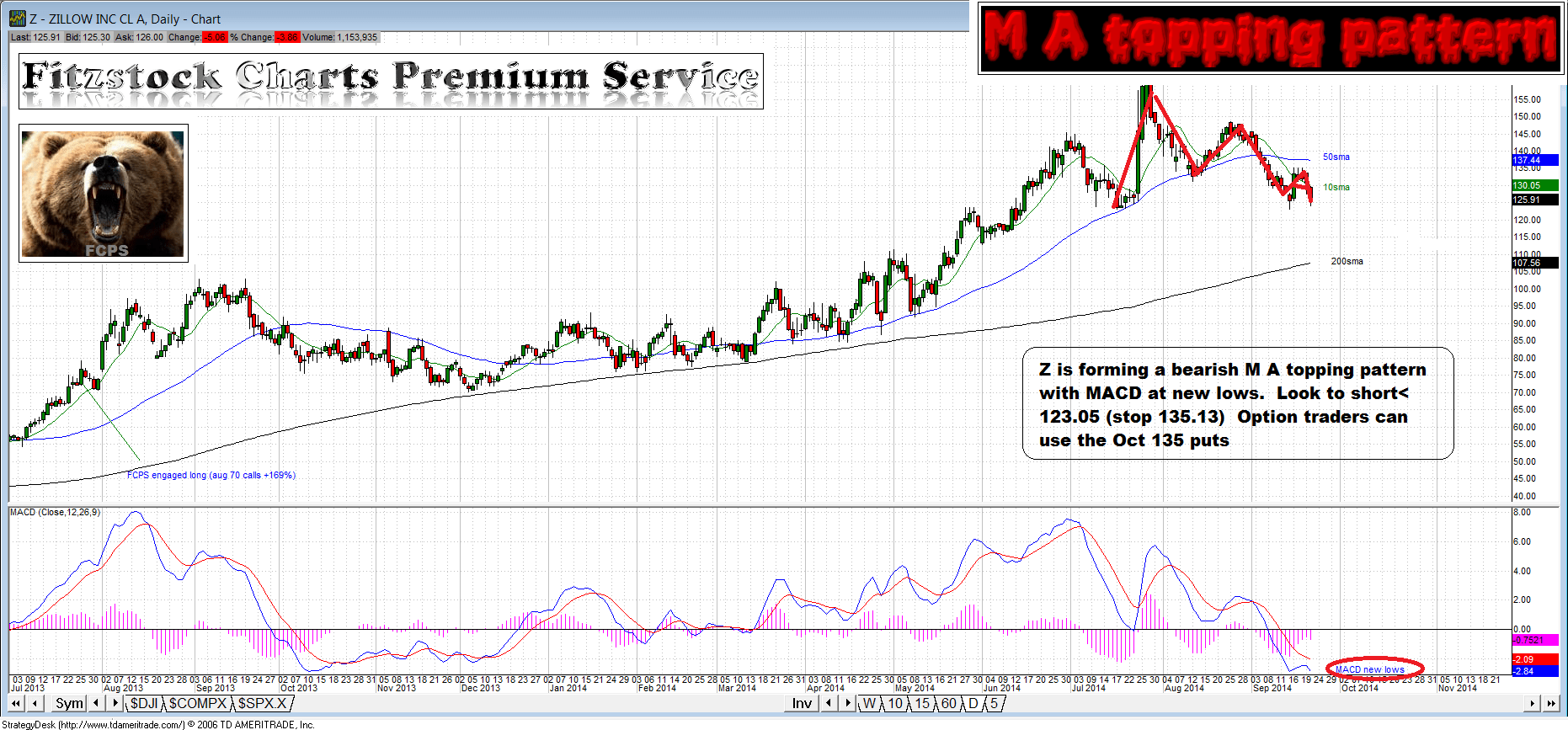Screen dimensions: 1568x730
Task: Open the $COMPX symbol tab
Action: (198, 703)
